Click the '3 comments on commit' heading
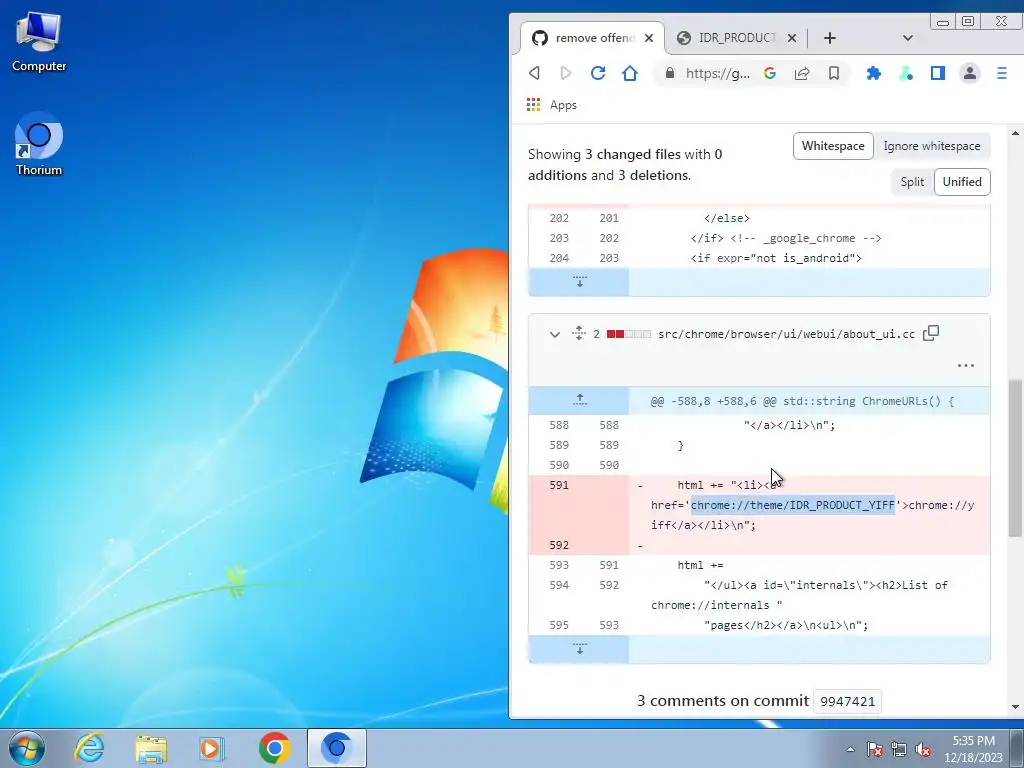 click(x=723, y=701)
